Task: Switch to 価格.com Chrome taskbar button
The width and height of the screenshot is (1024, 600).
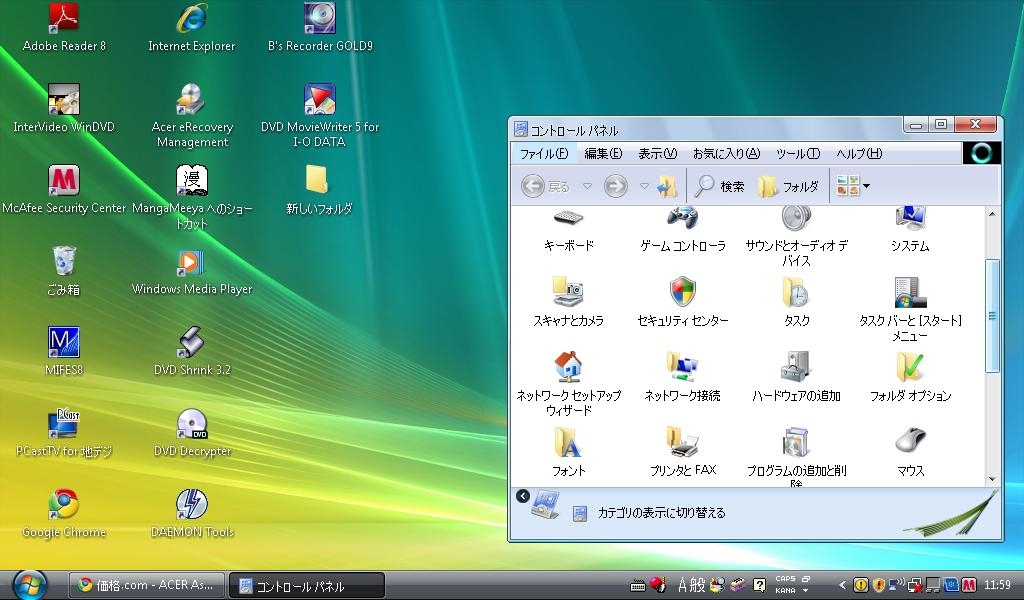Action: (x=147, y=585)
